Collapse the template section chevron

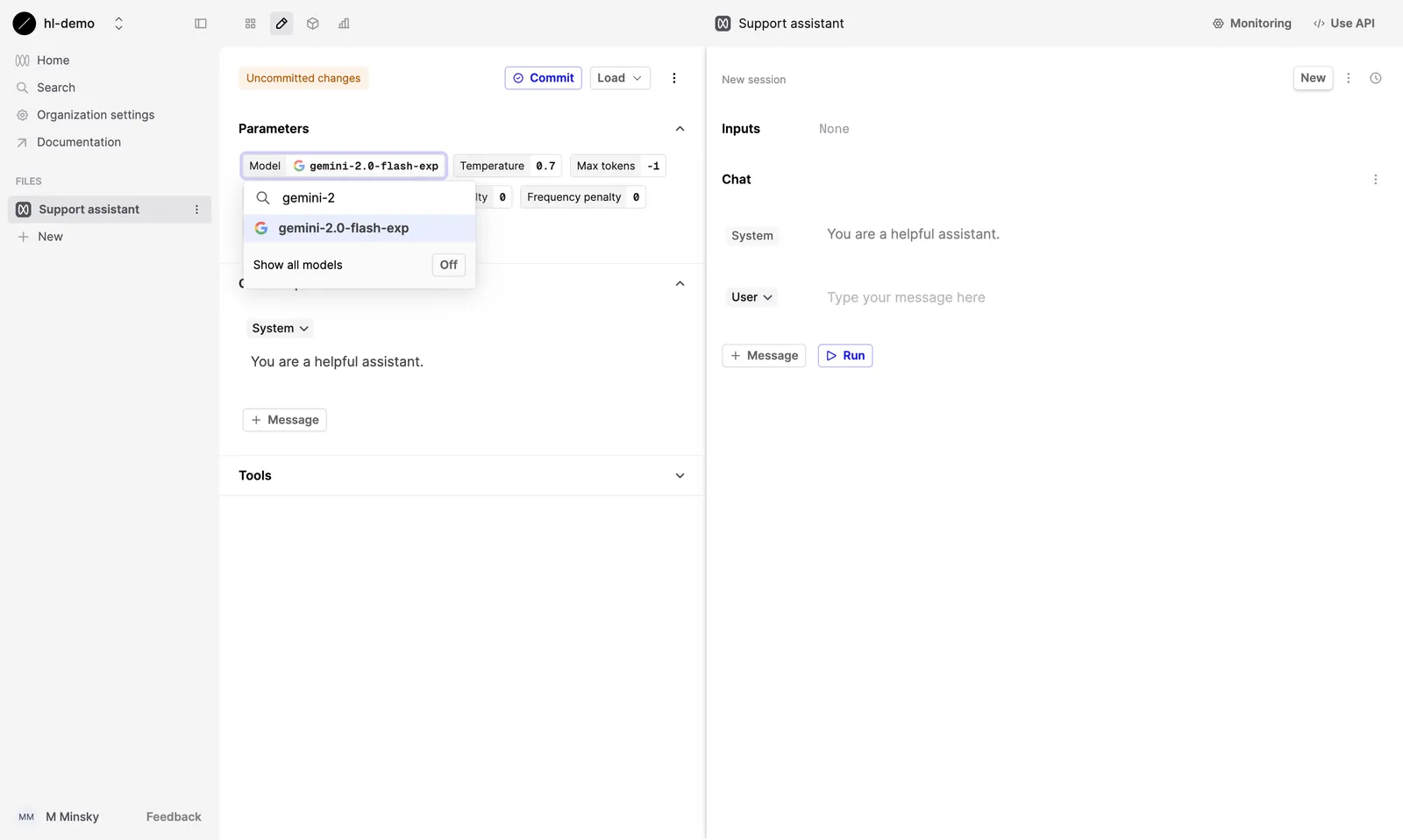(680, 283)
